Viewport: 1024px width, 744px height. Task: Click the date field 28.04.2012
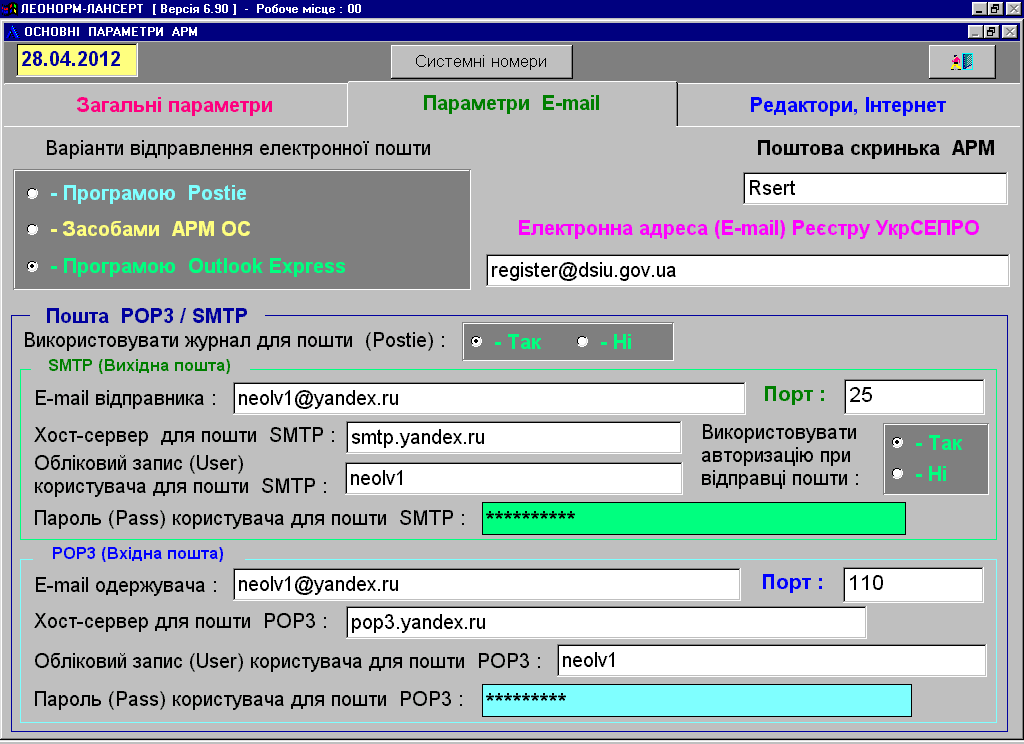click(77, 59)
